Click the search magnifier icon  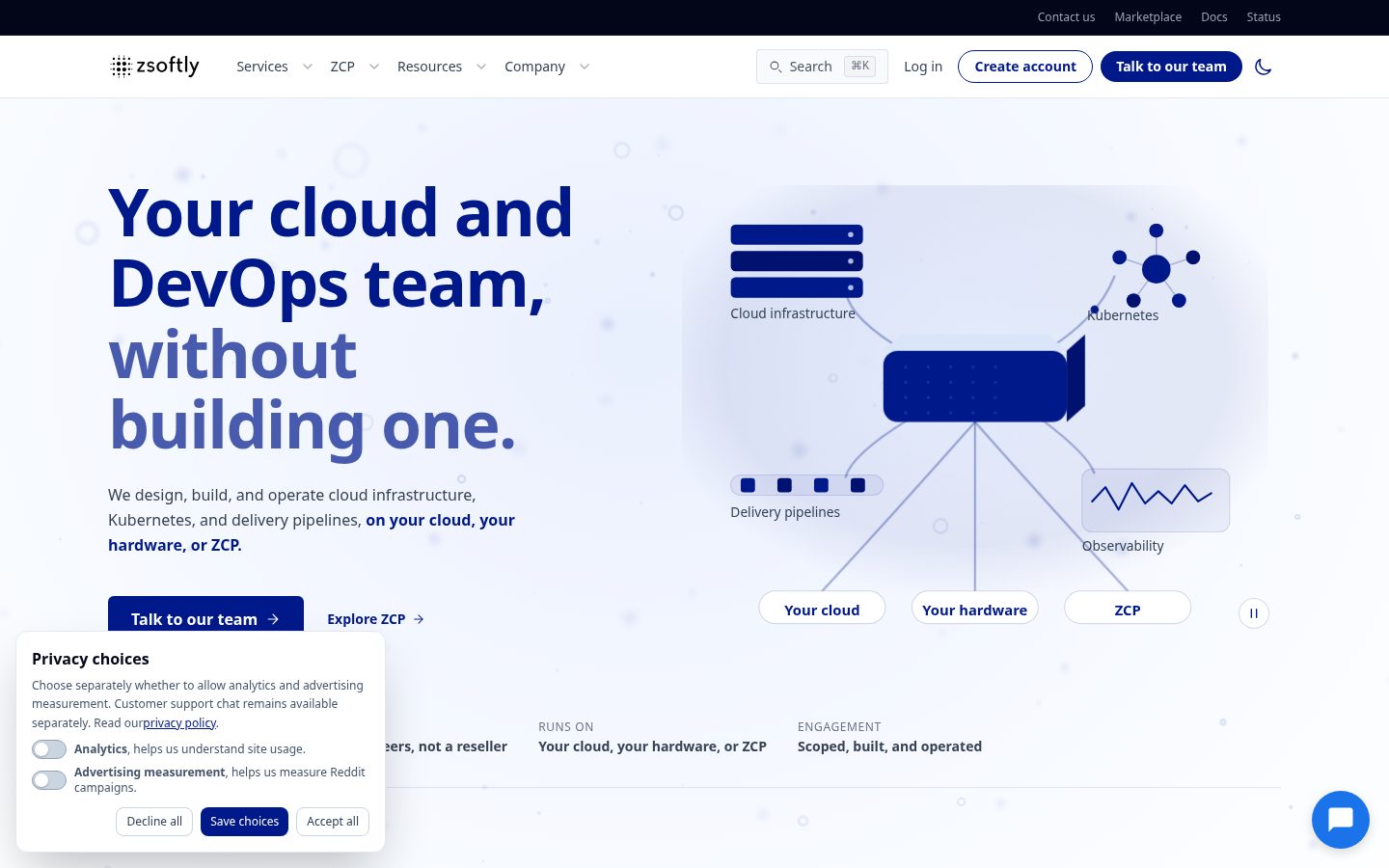click(776, 67)
